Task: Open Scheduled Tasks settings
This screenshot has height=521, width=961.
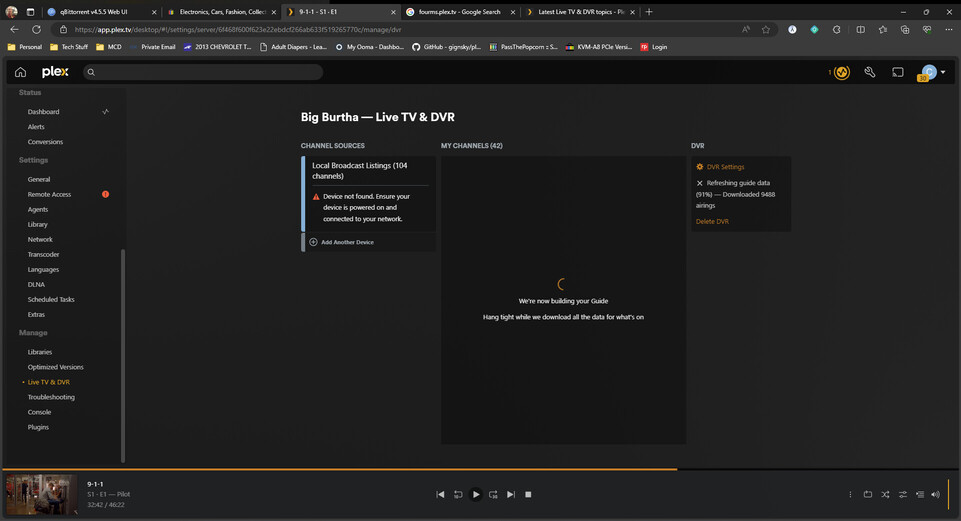Action: [51, 300]
